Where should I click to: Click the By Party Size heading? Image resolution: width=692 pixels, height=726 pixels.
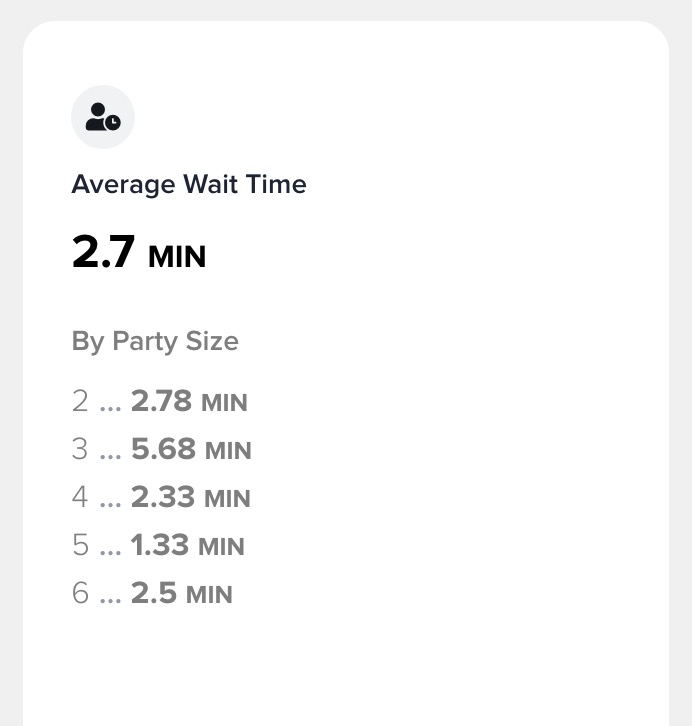[x=155, y=341]
